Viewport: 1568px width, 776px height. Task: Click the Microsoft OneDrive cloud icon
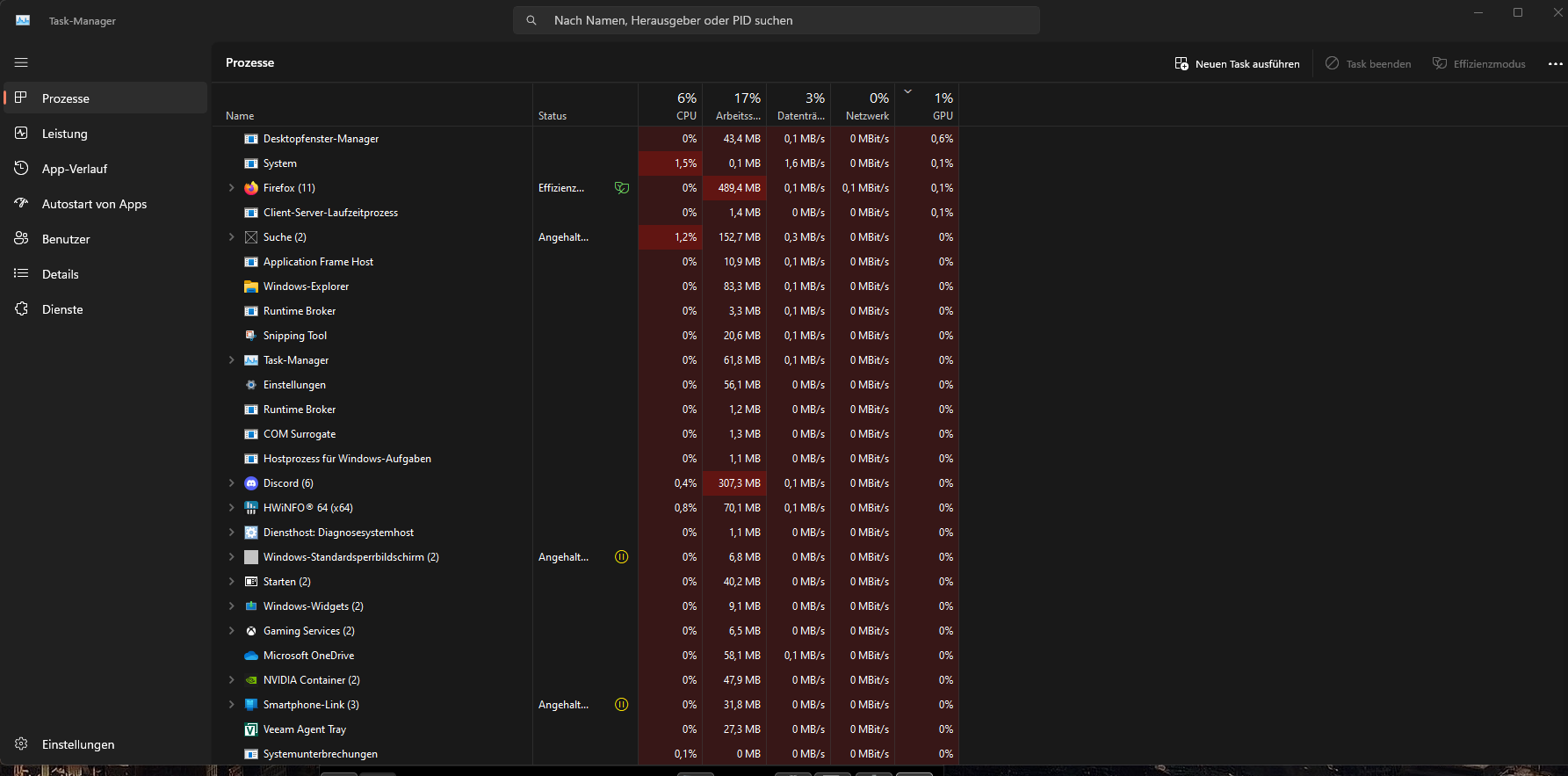(x=251, y=656)
